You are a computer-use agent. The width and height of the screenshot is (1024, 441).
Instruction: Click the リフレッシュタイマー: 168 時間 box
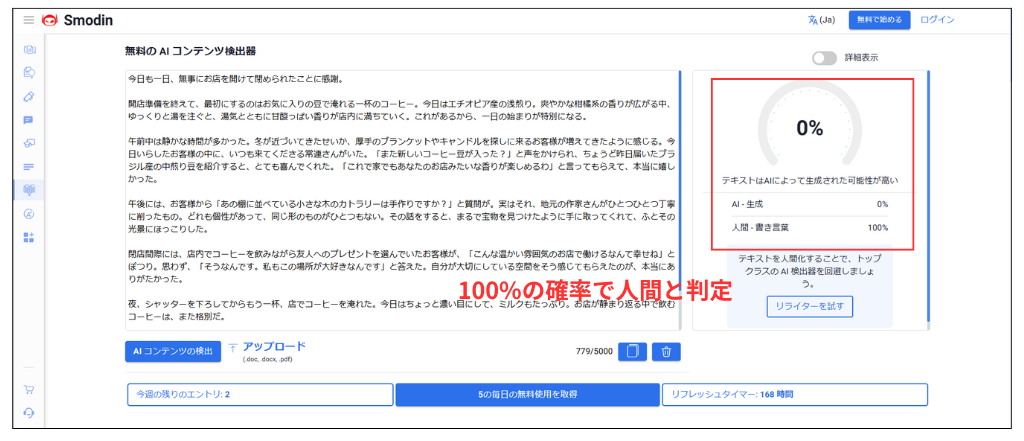795,395
